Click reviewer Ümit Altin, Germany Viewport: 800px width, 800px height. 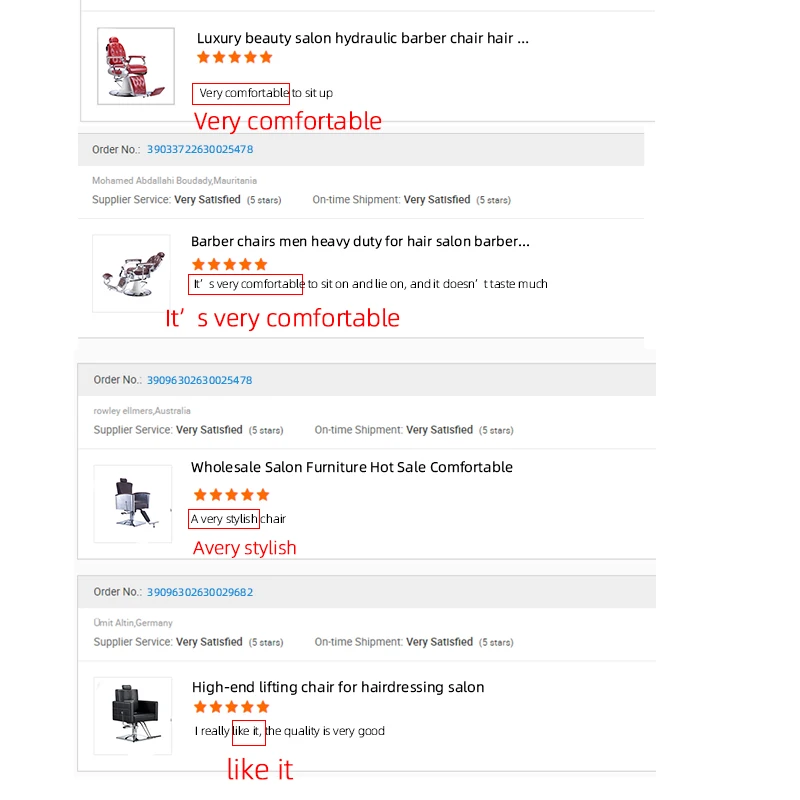click(133, 623)
